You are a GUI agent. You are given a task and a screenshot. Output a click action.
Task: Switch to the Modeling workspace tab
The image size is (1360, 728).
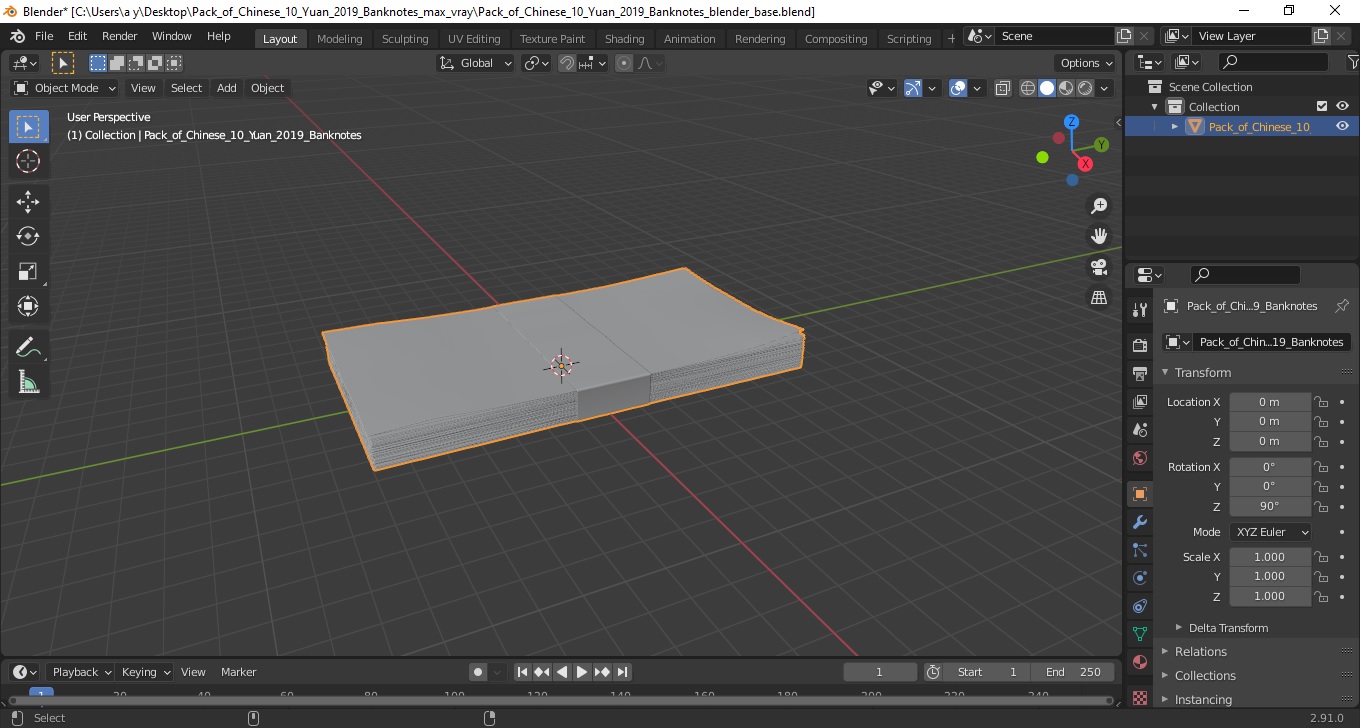[339, 38]
